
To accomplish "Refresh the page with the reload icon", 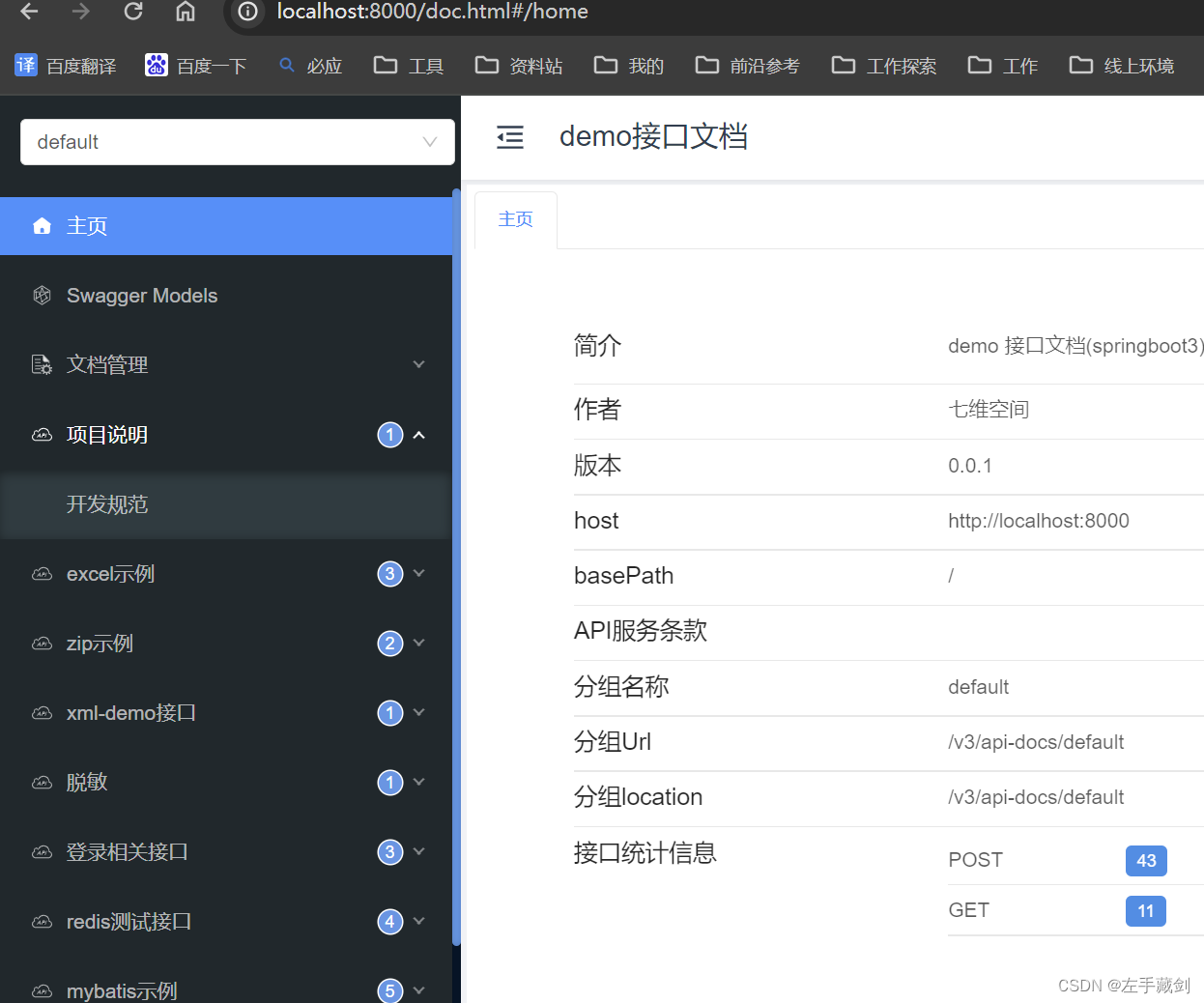I will click(x=133, y=13).
